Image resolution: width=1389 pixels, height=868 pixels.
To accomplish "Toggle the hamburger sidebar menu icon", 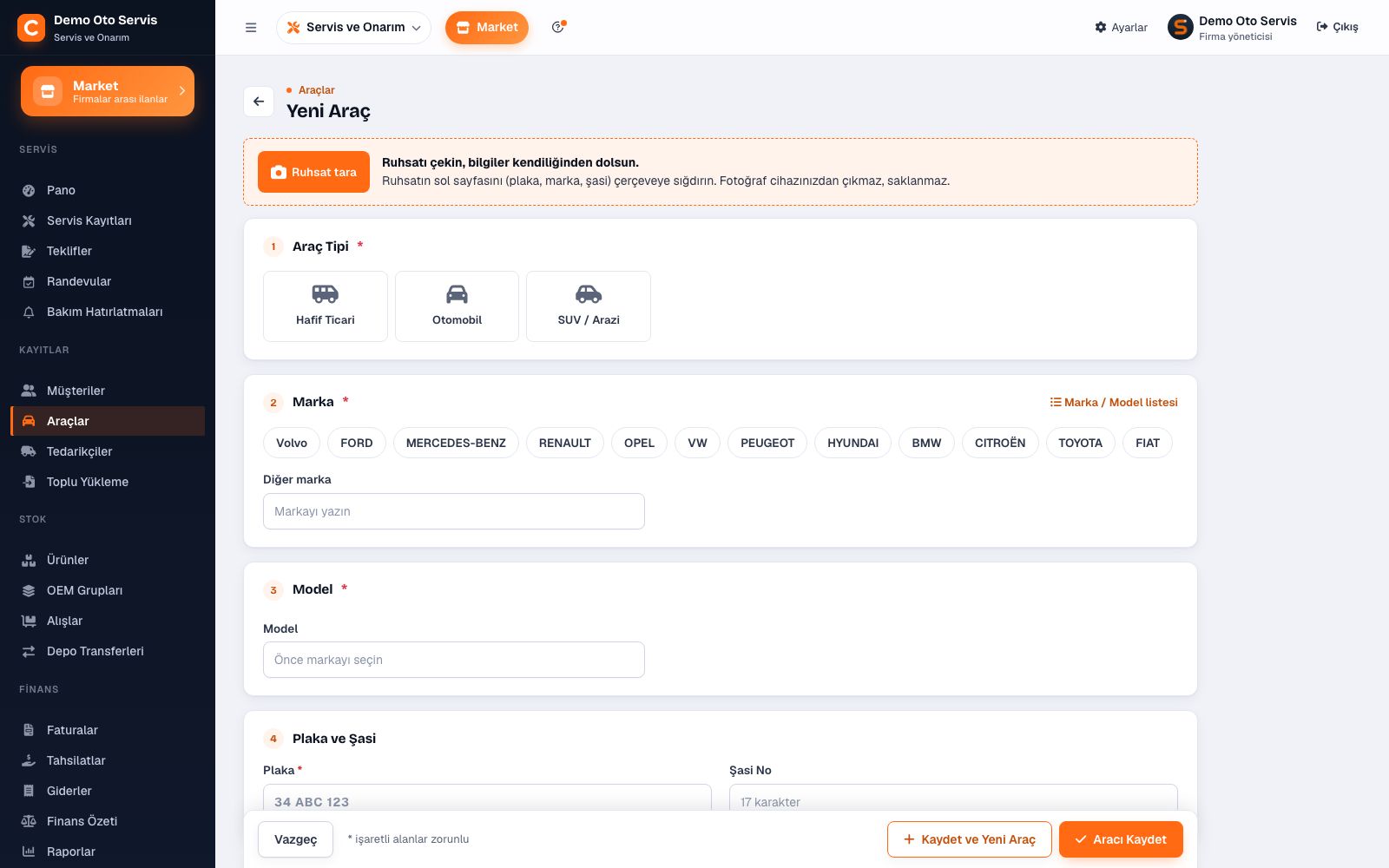I will (x=251, y=28).
